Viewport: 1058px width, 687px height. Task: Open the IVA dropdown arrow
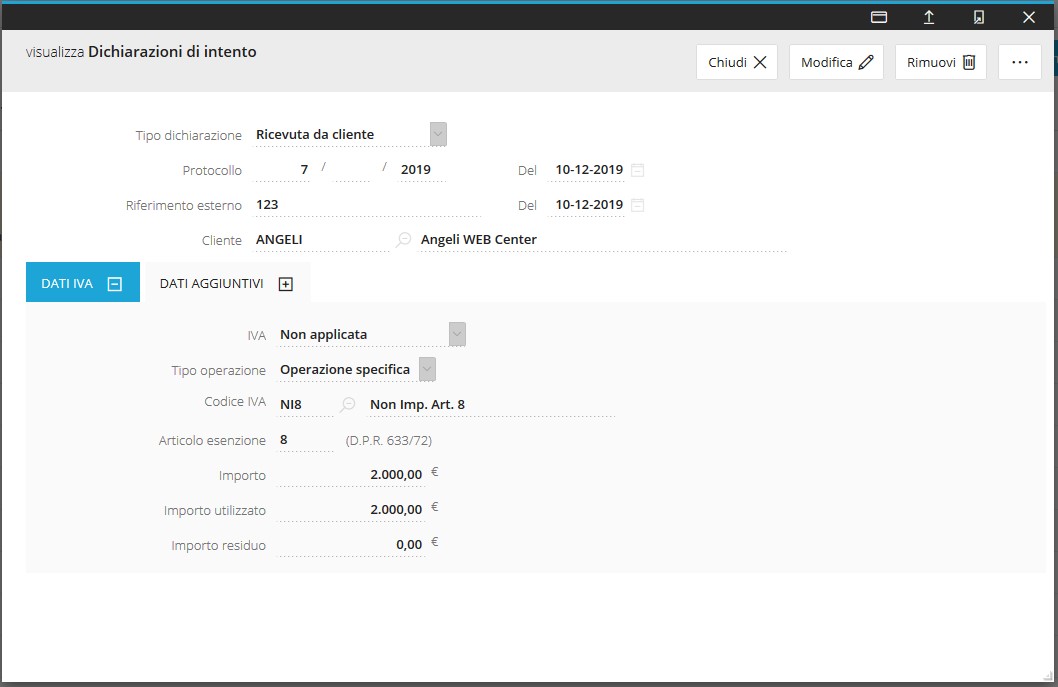(x=457, y=334)
